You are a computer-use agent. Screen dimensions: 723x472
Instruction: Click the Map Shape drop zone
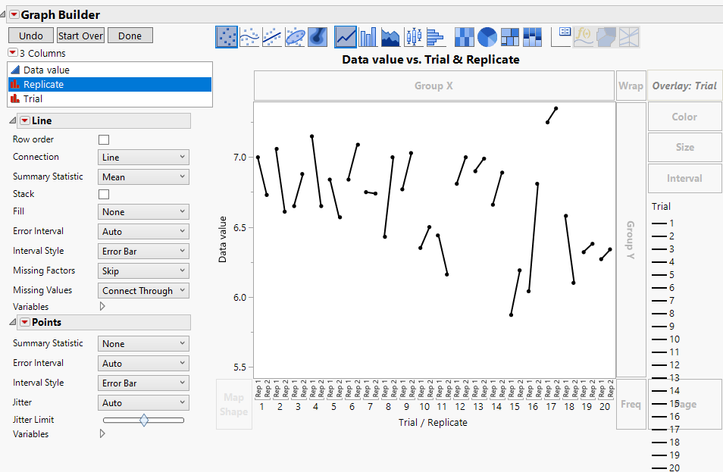(234, 404)
